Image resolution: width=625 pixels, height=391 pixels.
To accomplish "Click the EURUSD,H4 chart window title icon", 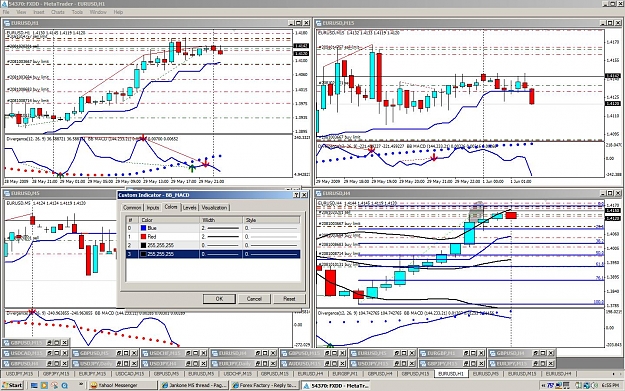I will (x=319, y=193).
